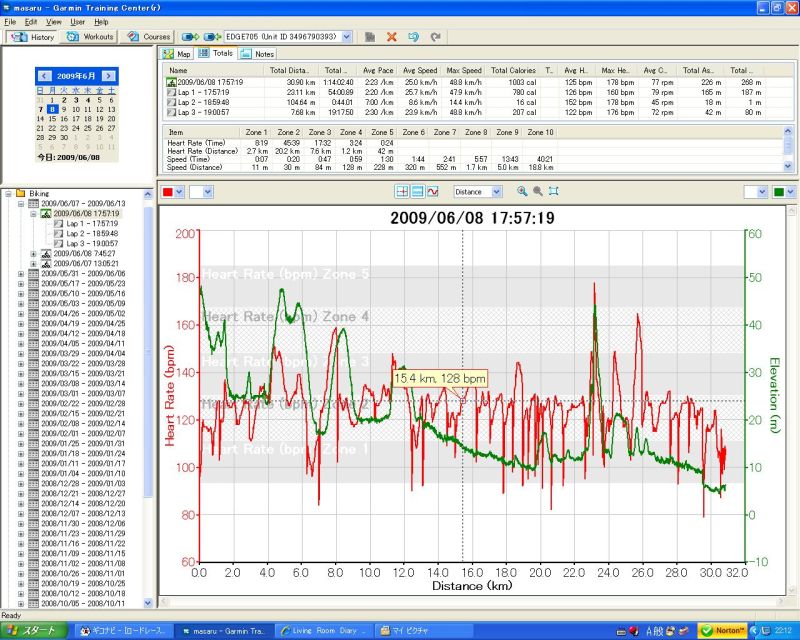Click the Lap 1 icon in Totals table
This screenshot has height=640, width=800.
171,92
